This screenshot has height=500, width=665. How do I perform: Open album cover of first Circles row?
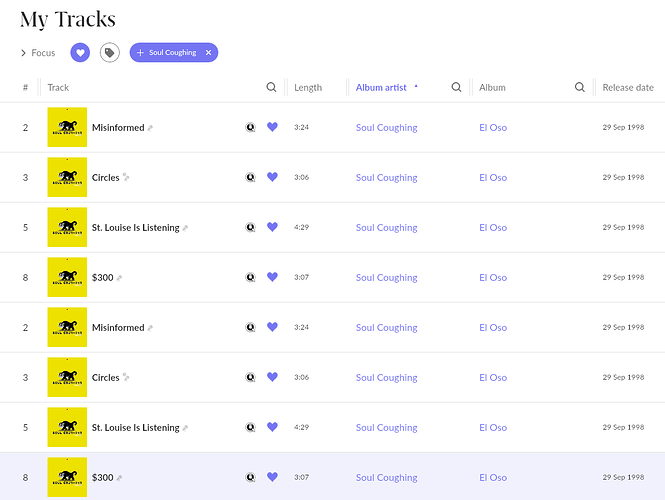pyautogui.click(x=67, y=177)
